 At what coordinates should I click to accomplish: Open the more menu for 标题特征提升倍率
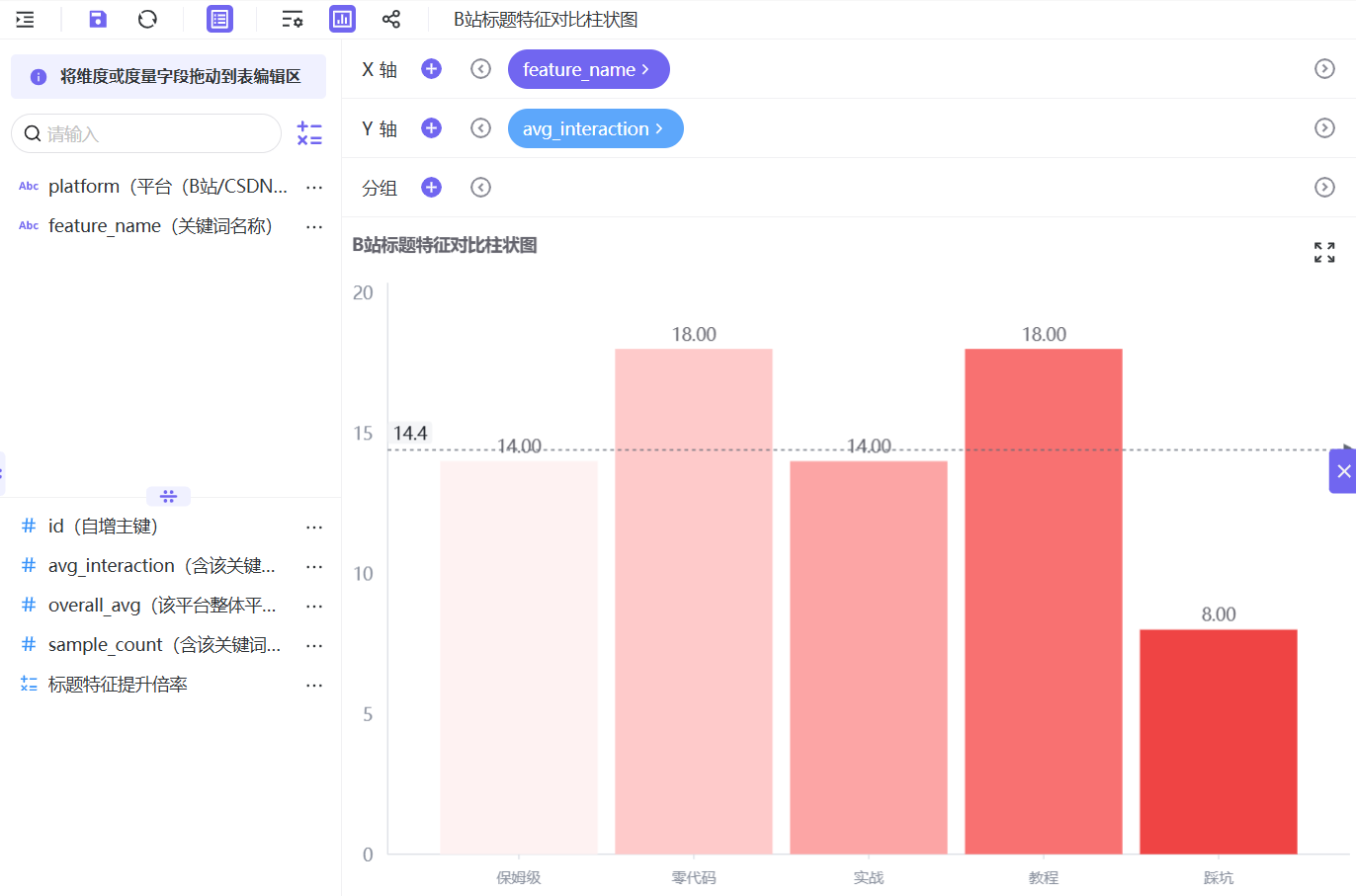(x=314, y=685)
